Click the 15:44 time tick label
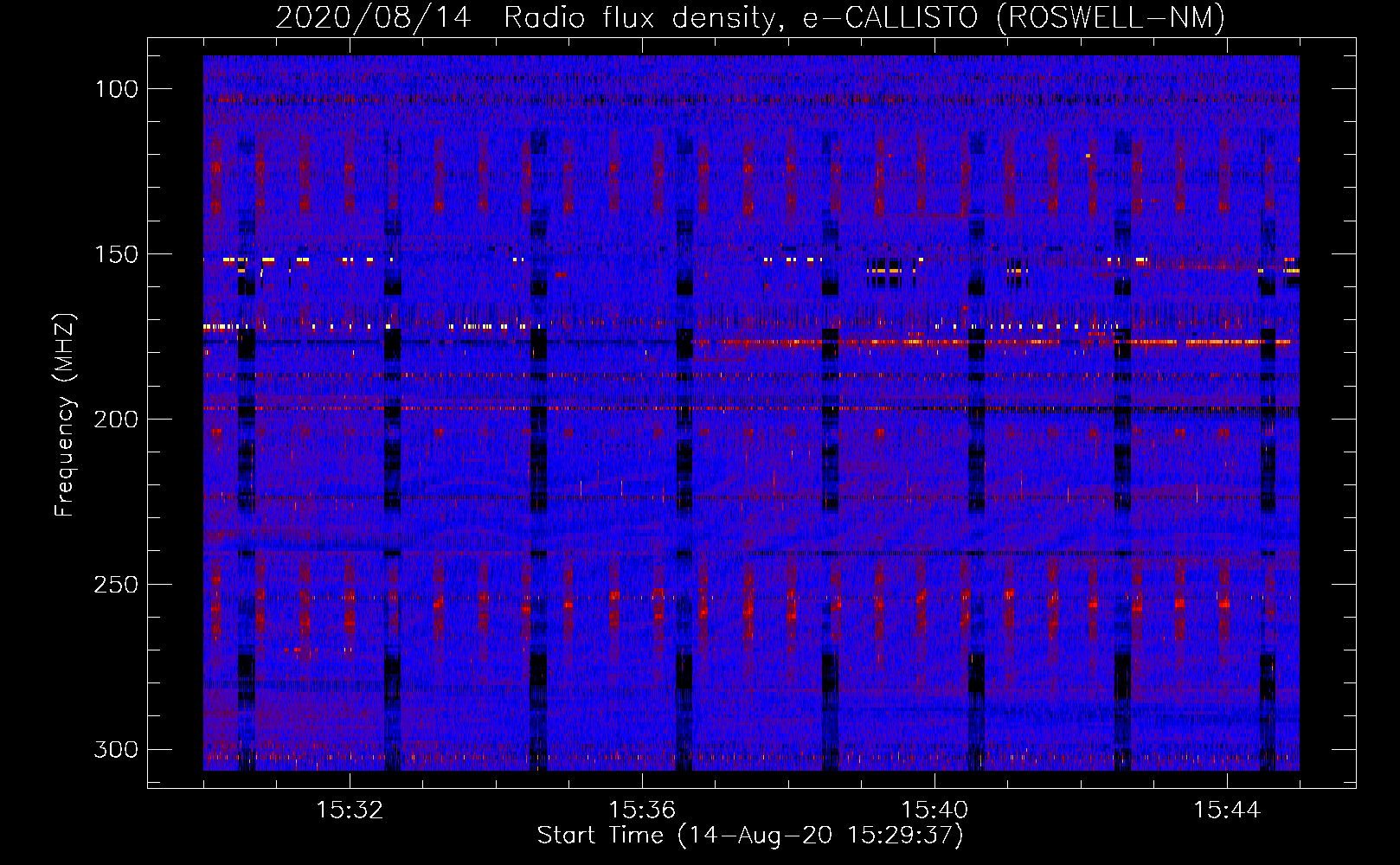The height and width of the screenshot is (865, 1400). tap(1227, 811)
